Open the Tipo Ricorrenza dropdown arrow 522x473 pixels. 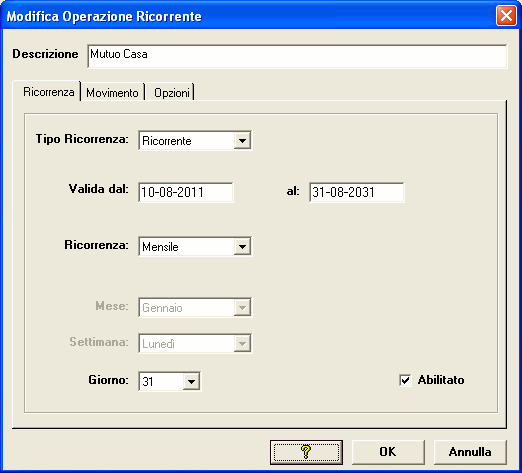point(242,140)
